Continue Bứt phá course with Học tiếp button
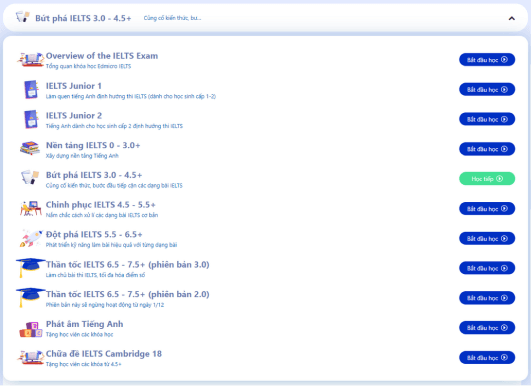Viewport: 531px width, 386px height. coord(487,179)
